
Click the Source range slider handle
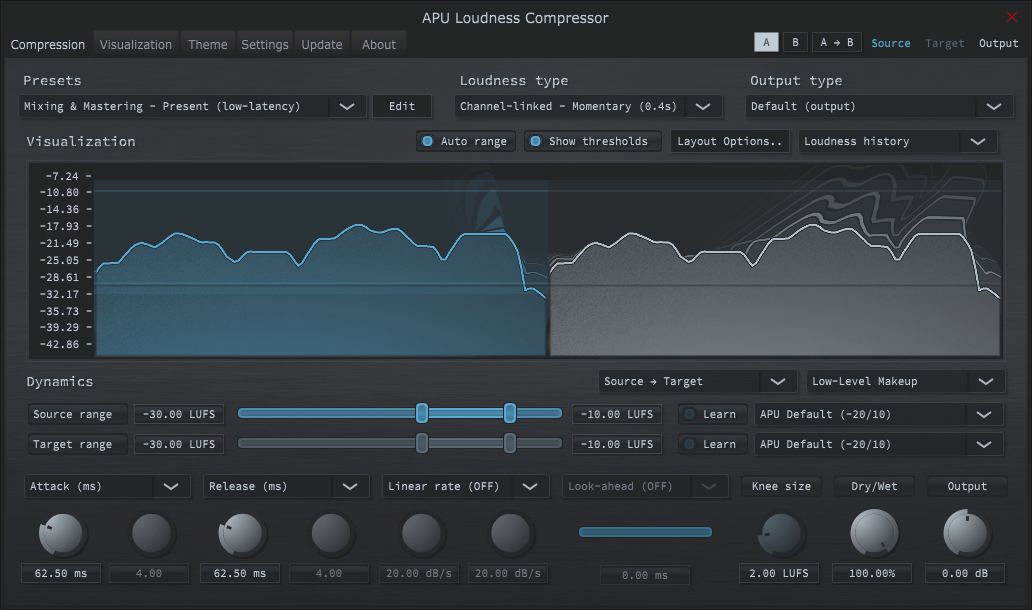click(421, 413)
